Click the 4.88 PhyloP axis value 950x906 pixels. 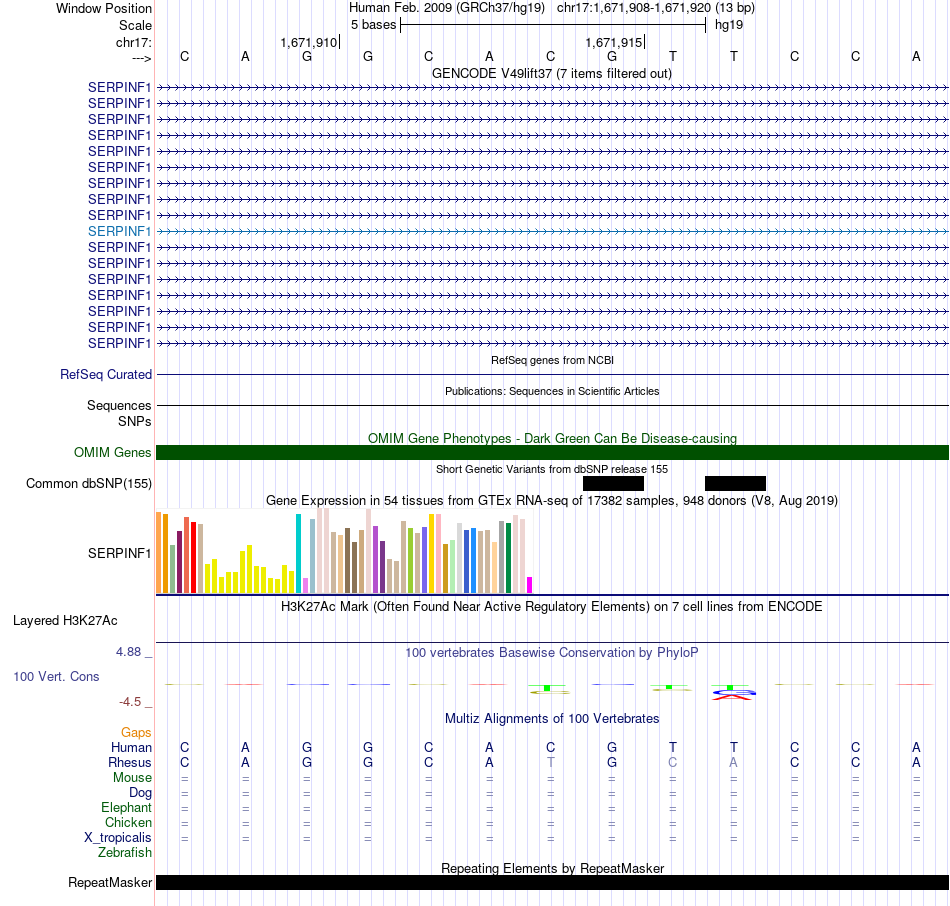coord(128,652)
